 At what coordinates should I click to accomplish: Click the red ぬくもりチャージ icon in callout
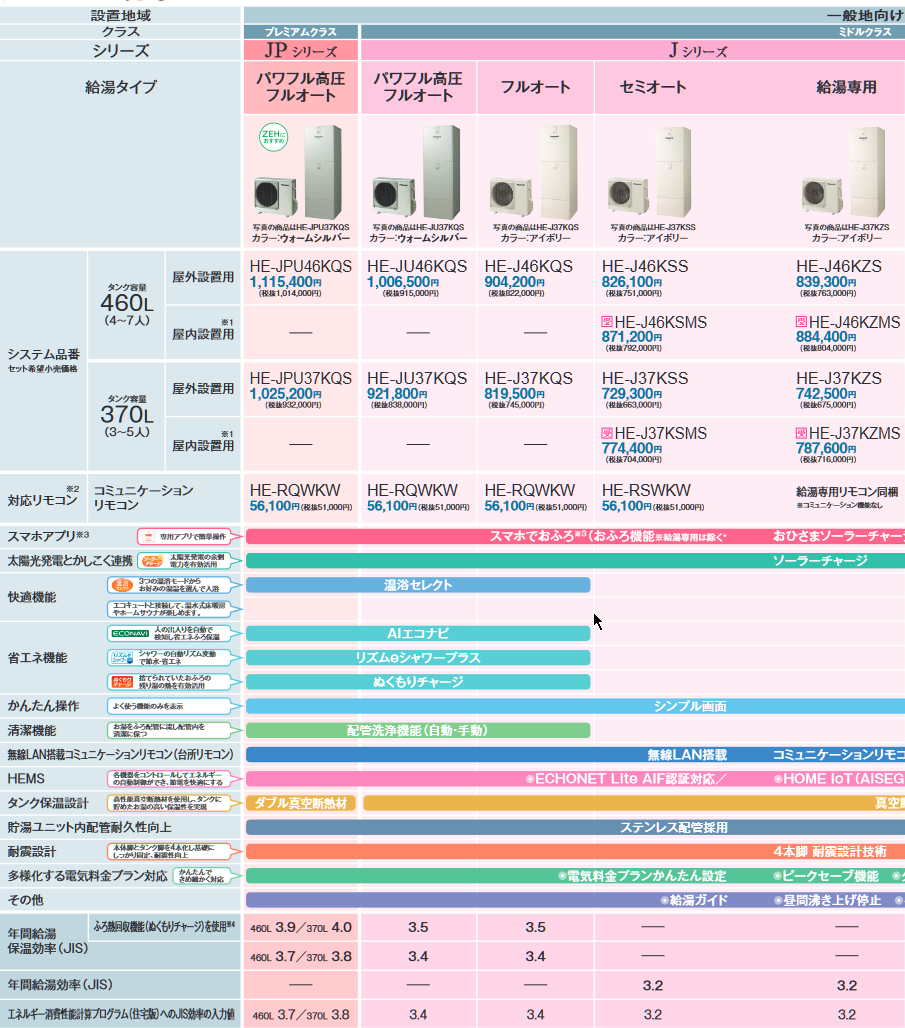(123, 682)
